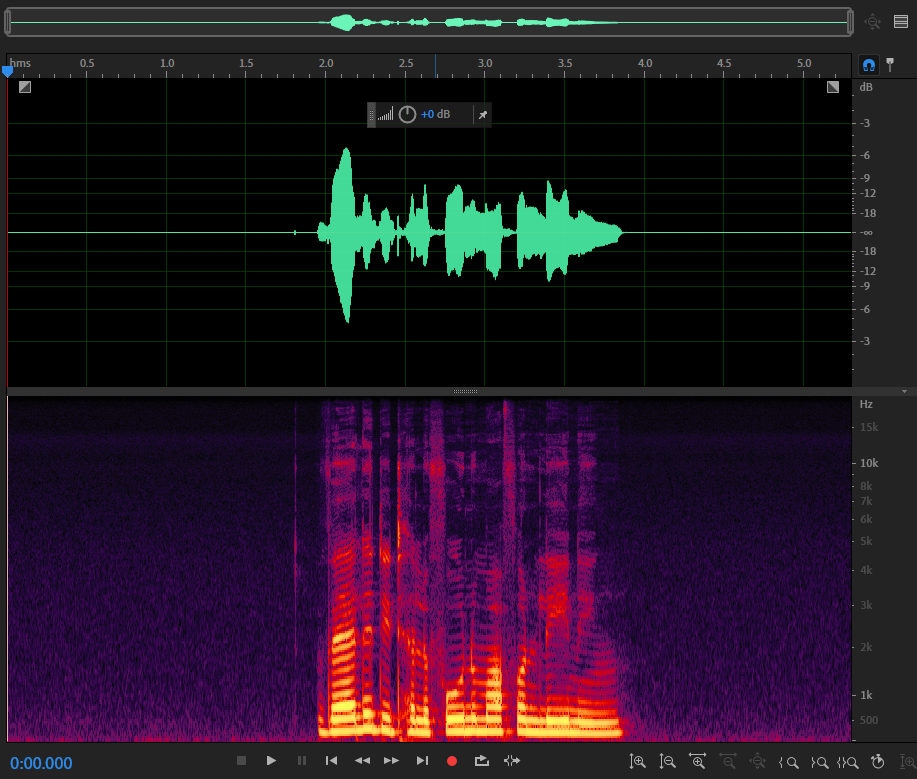The image size is (917, 779).
Task: Click the Fade Out handle at top right
Action: coord(833,87)
